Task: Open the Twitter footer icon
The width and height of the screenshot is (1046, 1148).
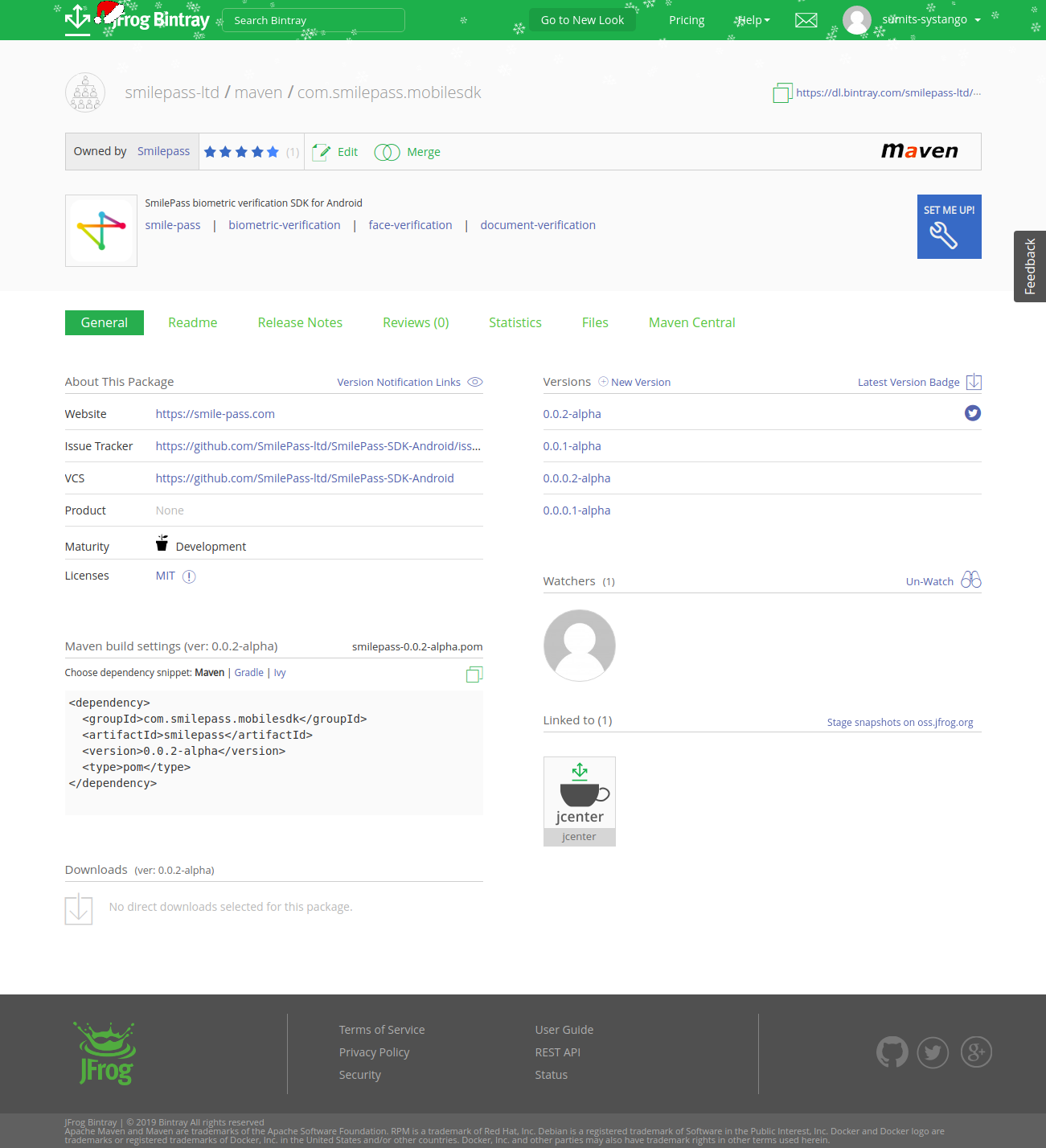Action: (x=933, y=1052)
